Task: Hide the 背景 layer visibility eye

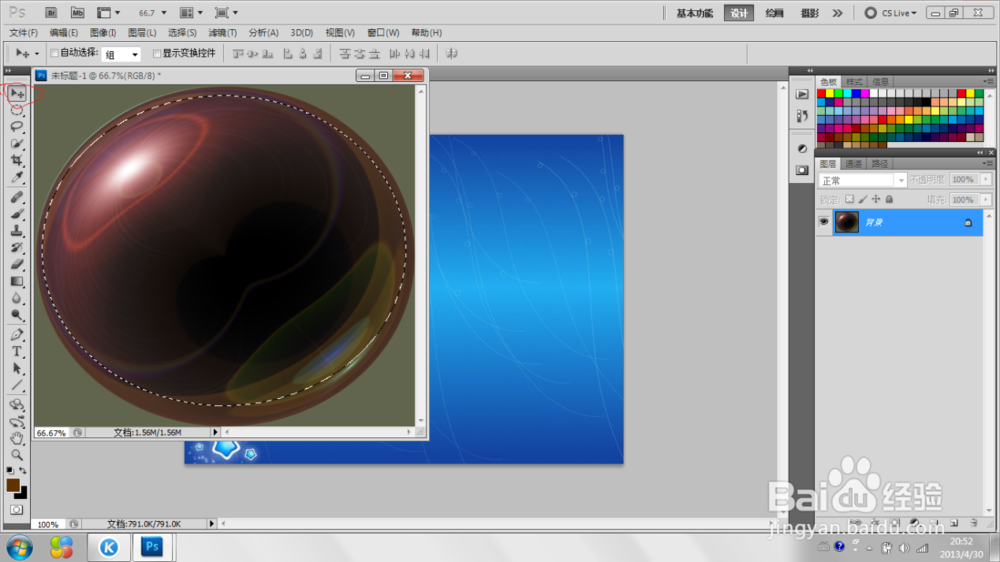Action: click(x=823, y=222)
